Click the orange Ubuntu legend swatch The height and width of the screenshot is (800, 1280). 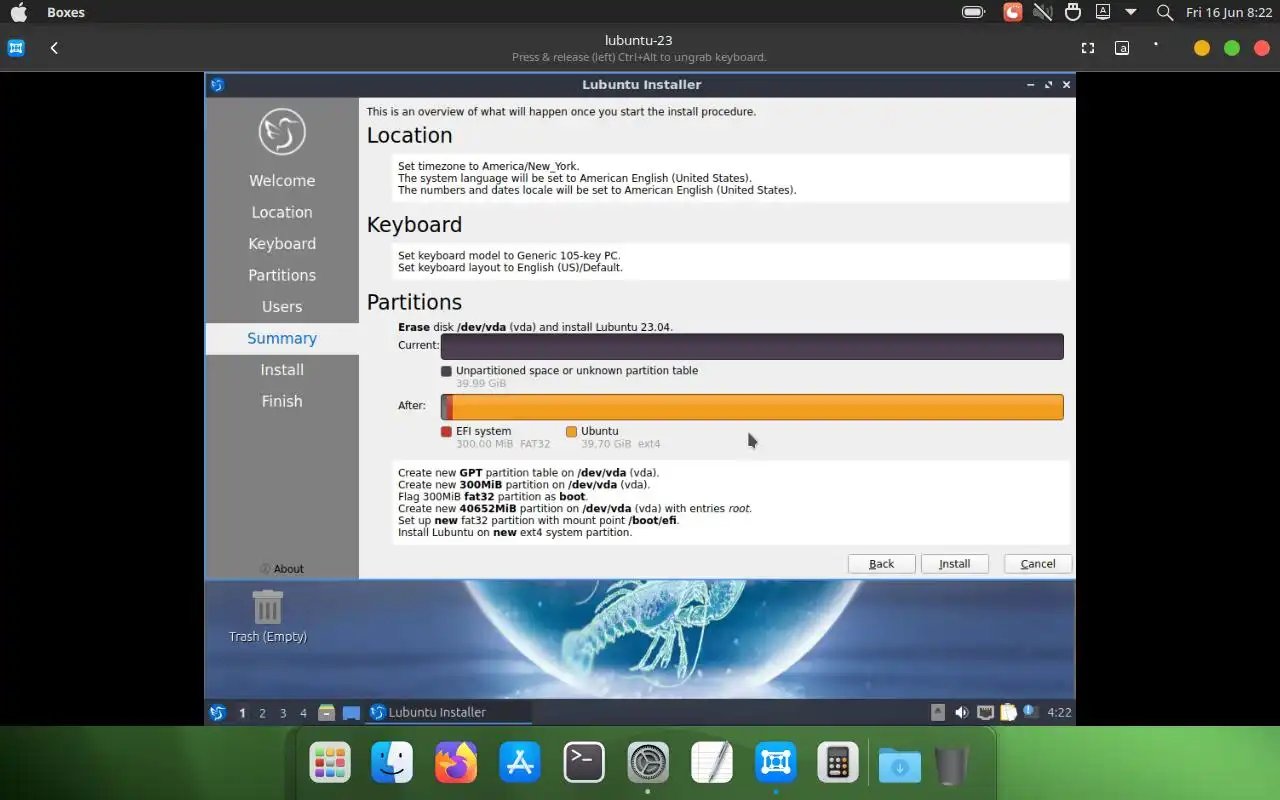coord(571,432)
